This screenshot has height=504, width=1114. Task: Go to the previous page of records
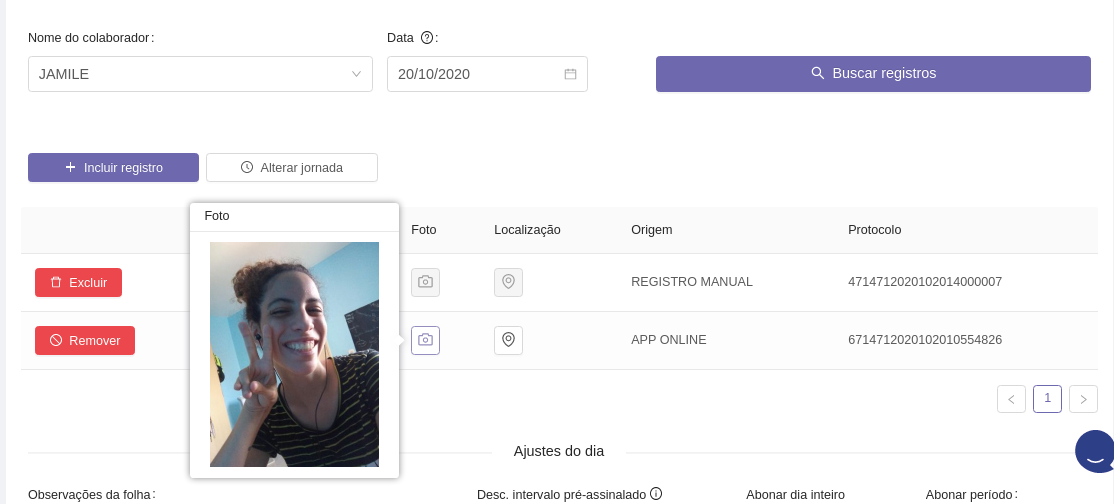click(x=1011, y=399)
